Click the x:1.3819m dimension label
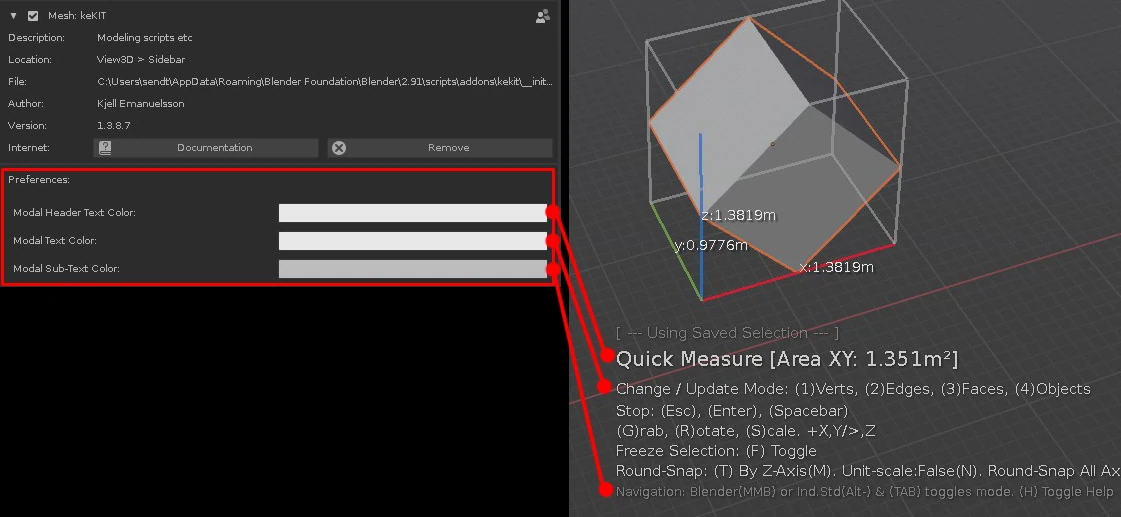 point(836,267)
